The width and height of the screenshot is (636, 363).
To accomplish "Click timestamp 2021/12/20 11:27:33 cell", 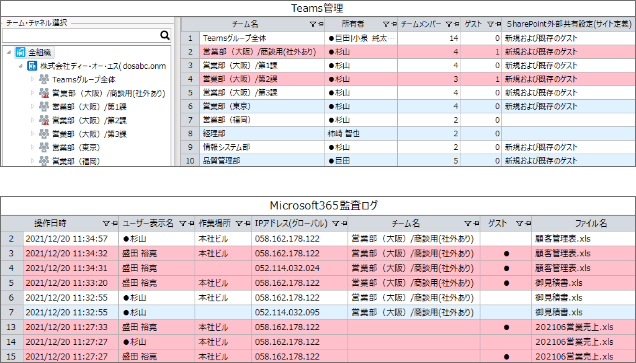I will point(71,327).
